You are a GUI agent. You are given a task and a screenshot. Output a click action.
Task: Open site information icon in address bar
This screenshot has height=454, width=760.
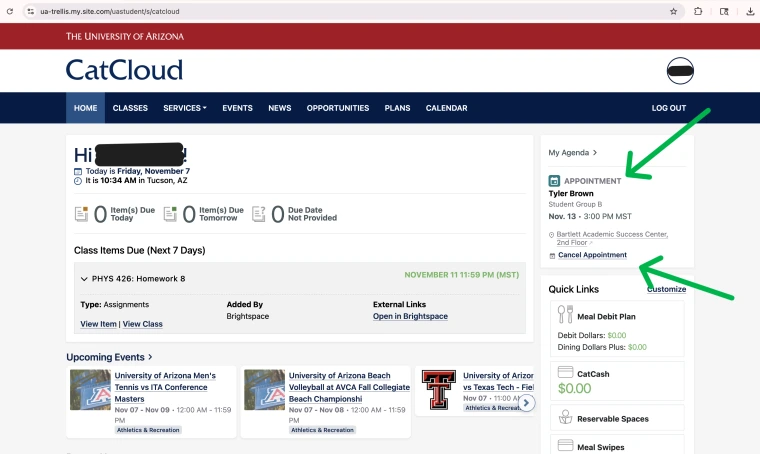coord(31,11)
